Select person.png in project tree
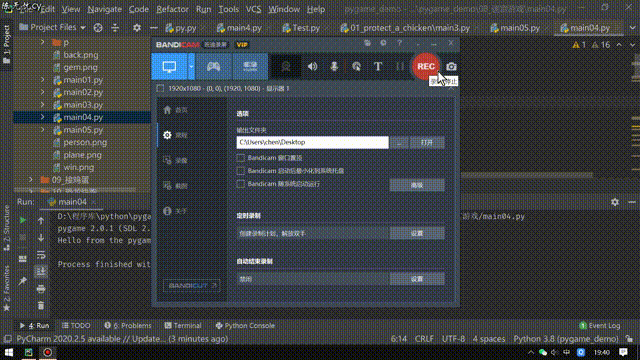 pyautogui.click(x=85, y=142)
